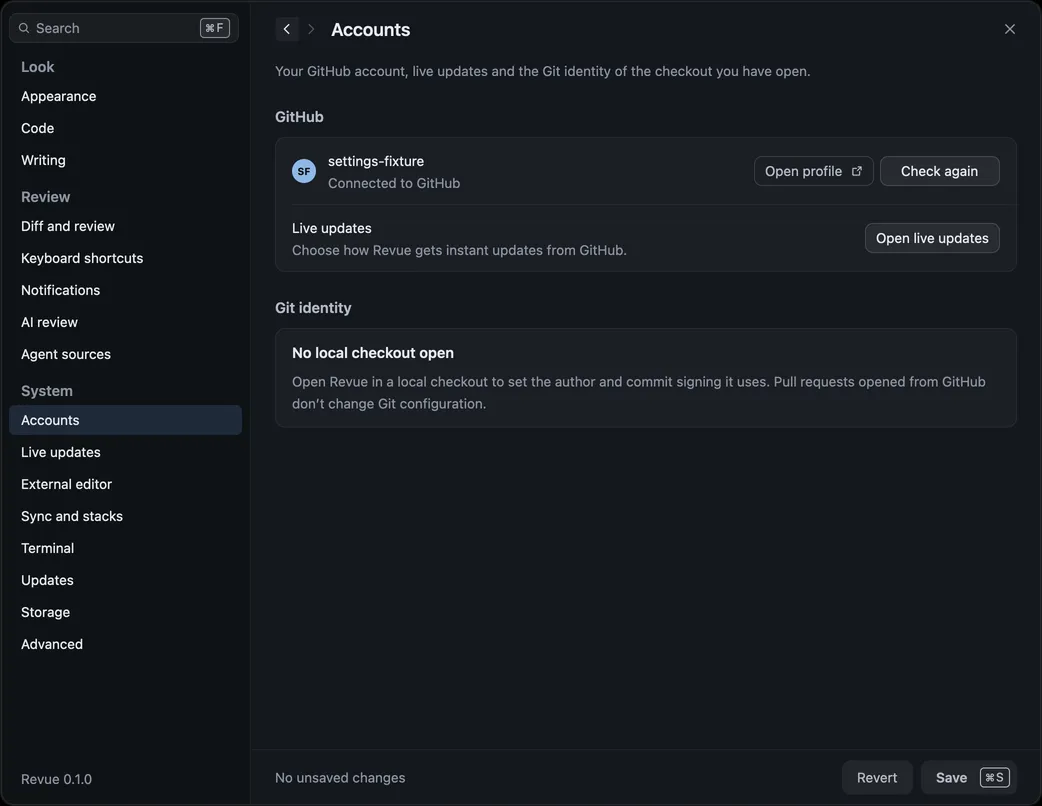Open the Updates settings page
The image size is (1042, 806).
pyautogui.click(x=126, y=580)
